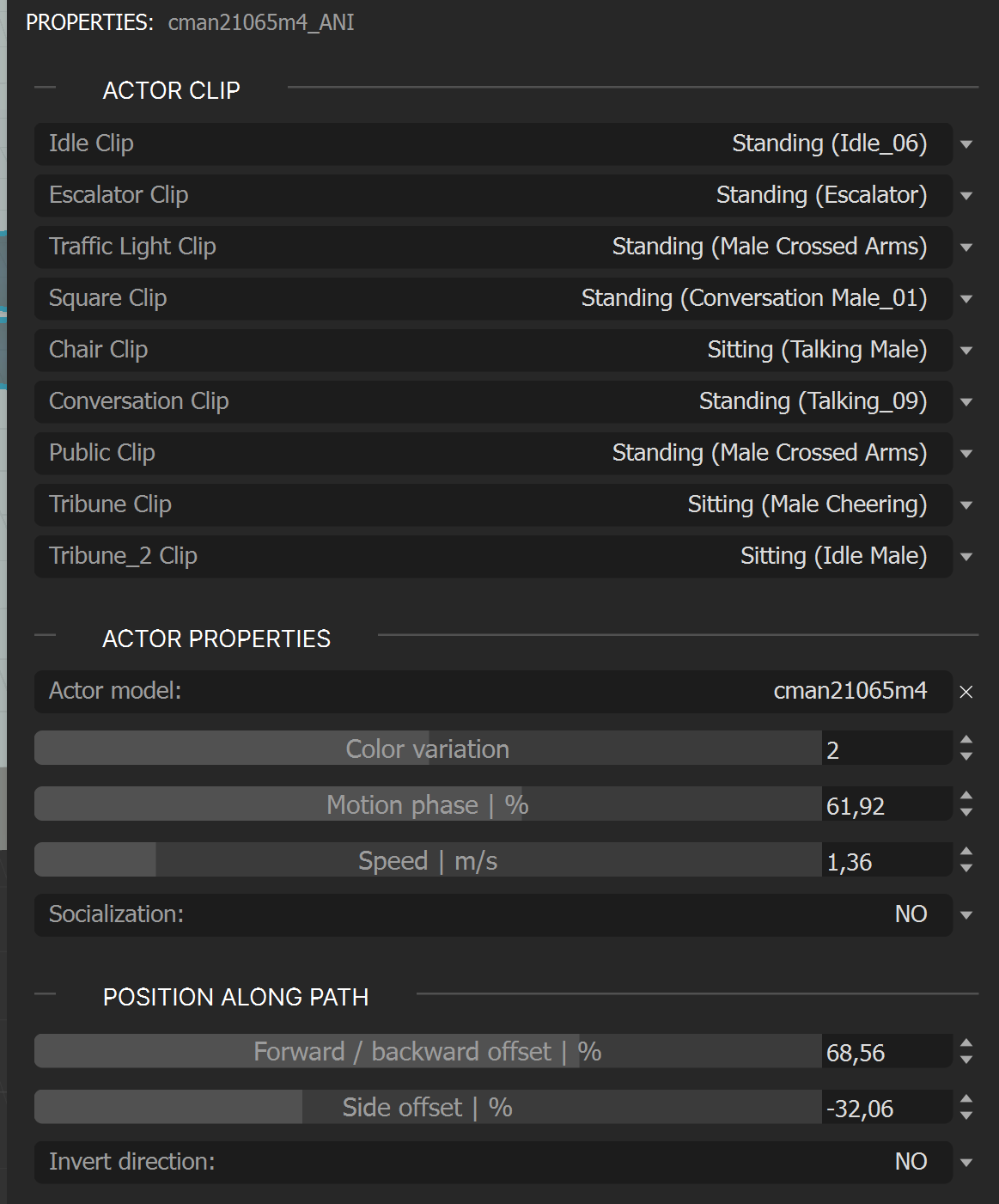Clear the Actor model with X icon
Screen dimensions: 999x1204
(x=966, y=692)
